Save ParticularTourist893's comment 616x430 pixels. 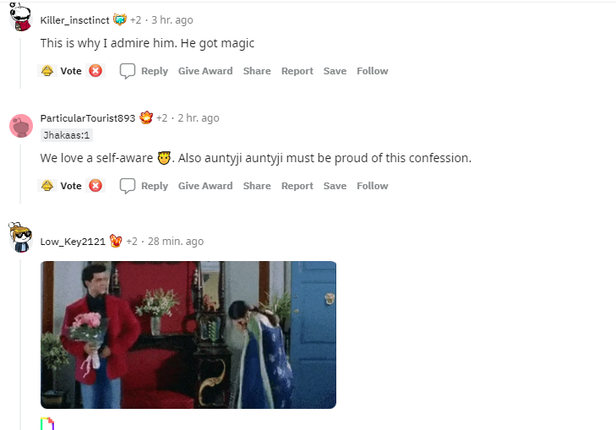[x=335, y=186]
